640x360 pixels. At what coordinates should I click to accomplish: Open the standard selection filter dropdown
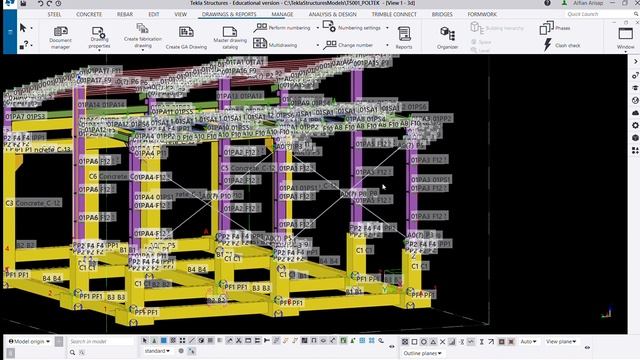coord(157,351)
